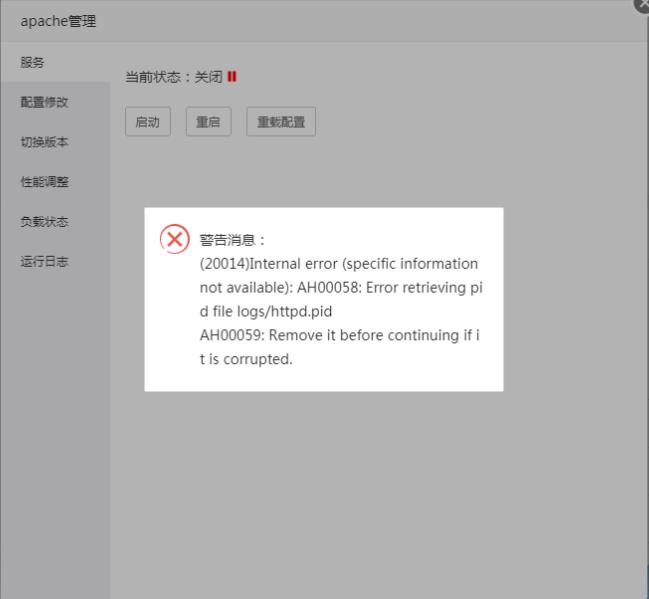Click the logs/httpd.pid error line
This screenshot has height=599, width=649.
(x=266, y=311)
